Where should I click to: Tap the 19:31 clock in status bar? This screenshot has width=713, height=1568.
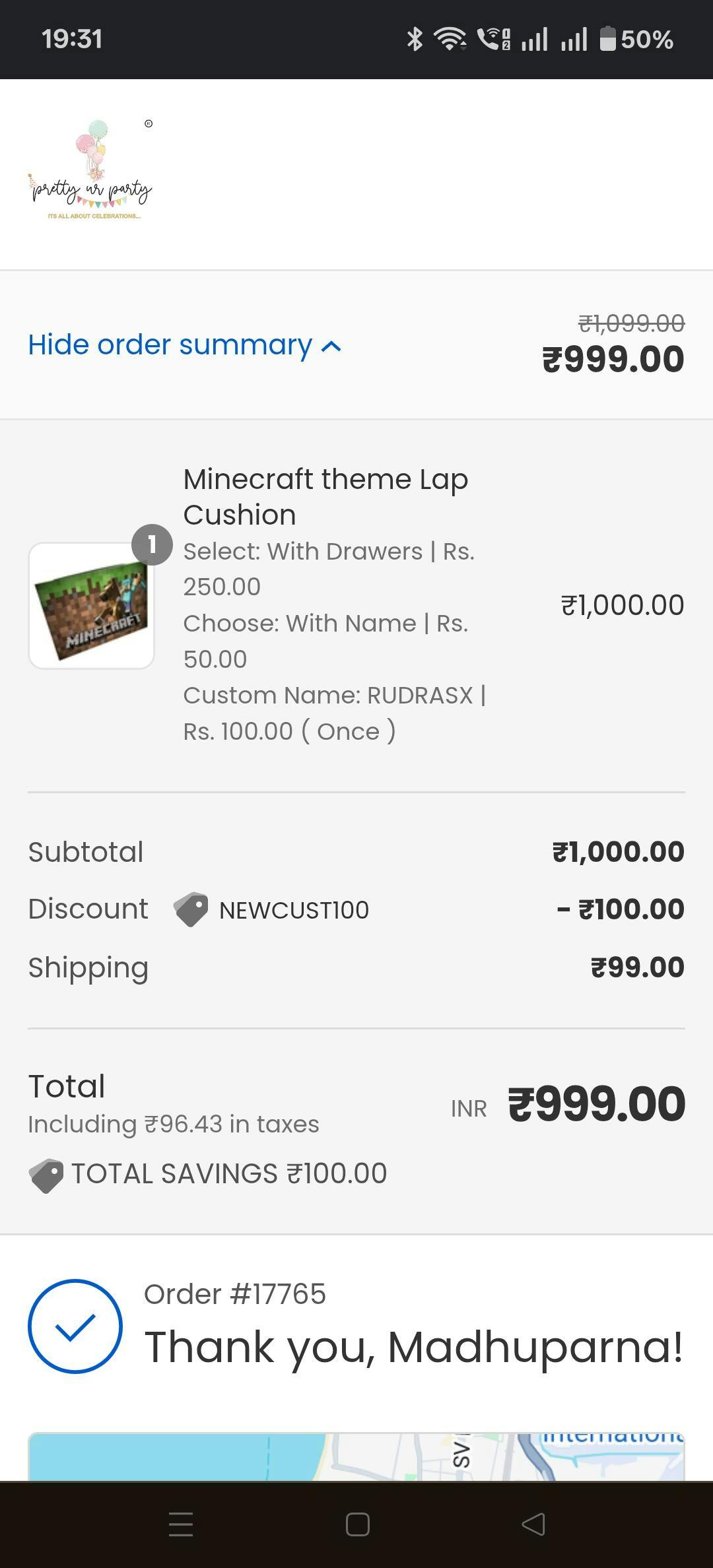(x=72, y=39)
